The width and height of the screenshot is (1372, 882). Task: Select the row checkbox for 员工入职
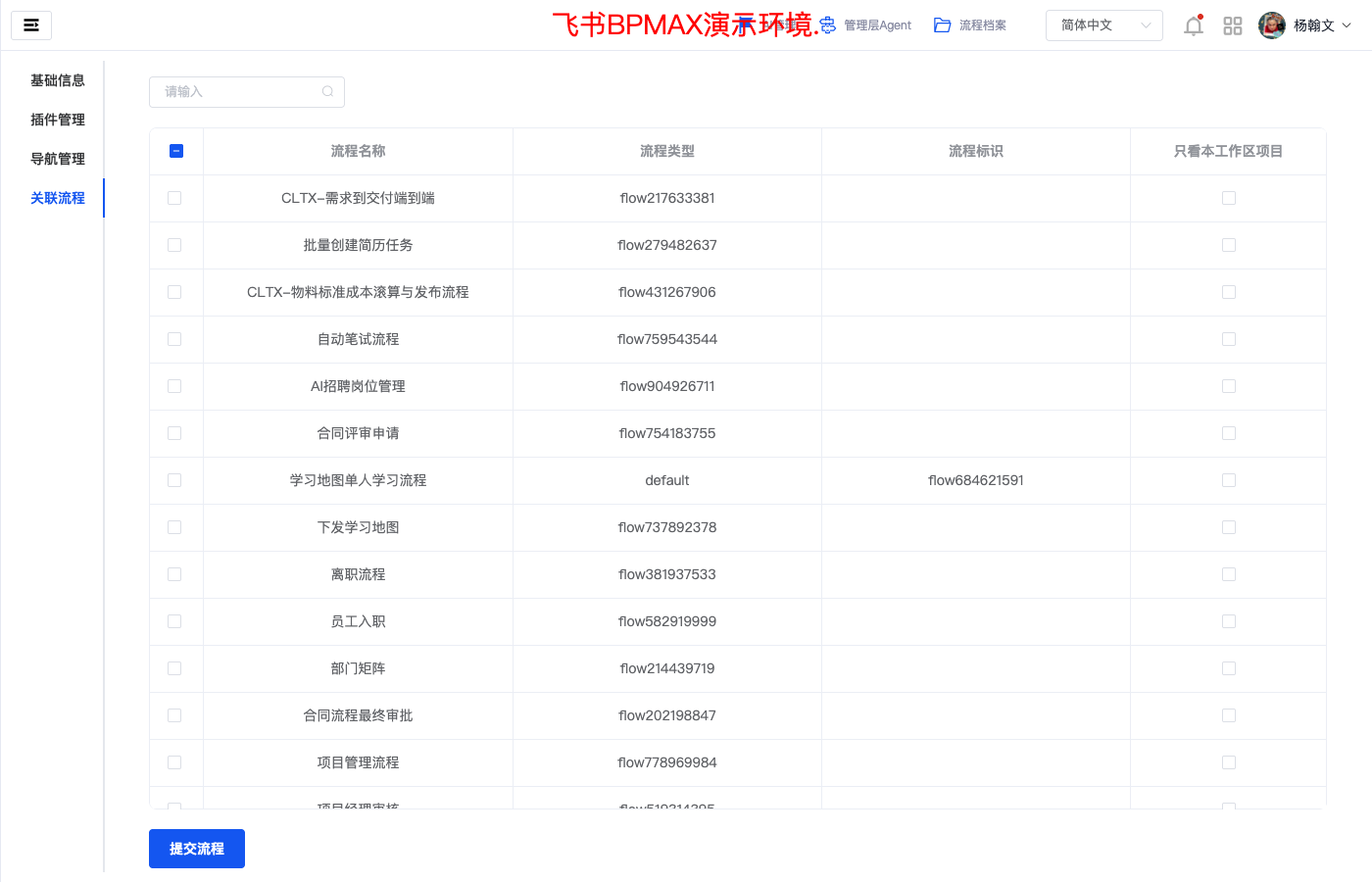[x=174, y=621]
